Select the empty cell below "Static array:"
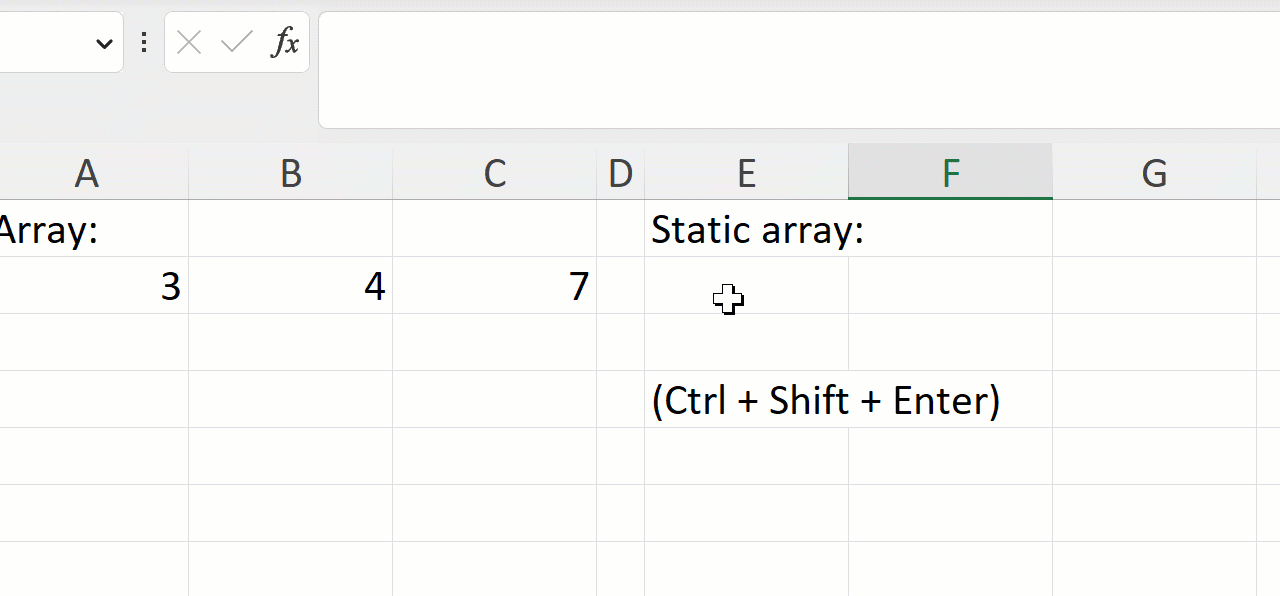The height and width of the screenshot is (596, 1280). (746, 286)
